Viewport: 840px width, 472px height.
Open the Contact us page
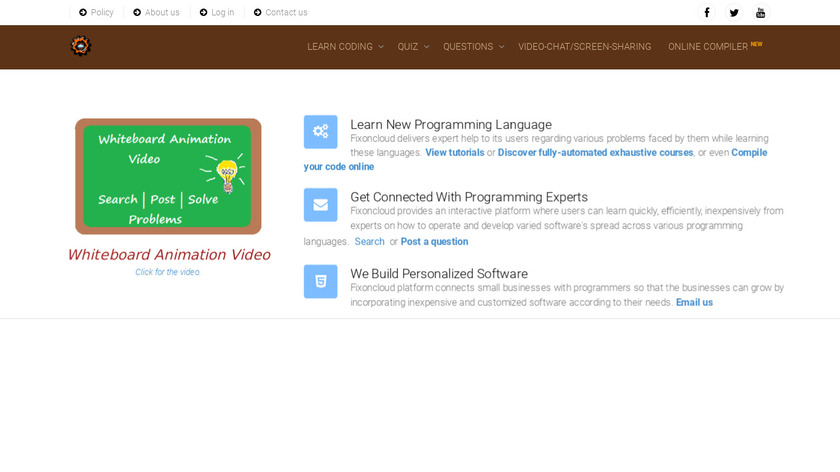pyautogui.click(x=286, y=12)
